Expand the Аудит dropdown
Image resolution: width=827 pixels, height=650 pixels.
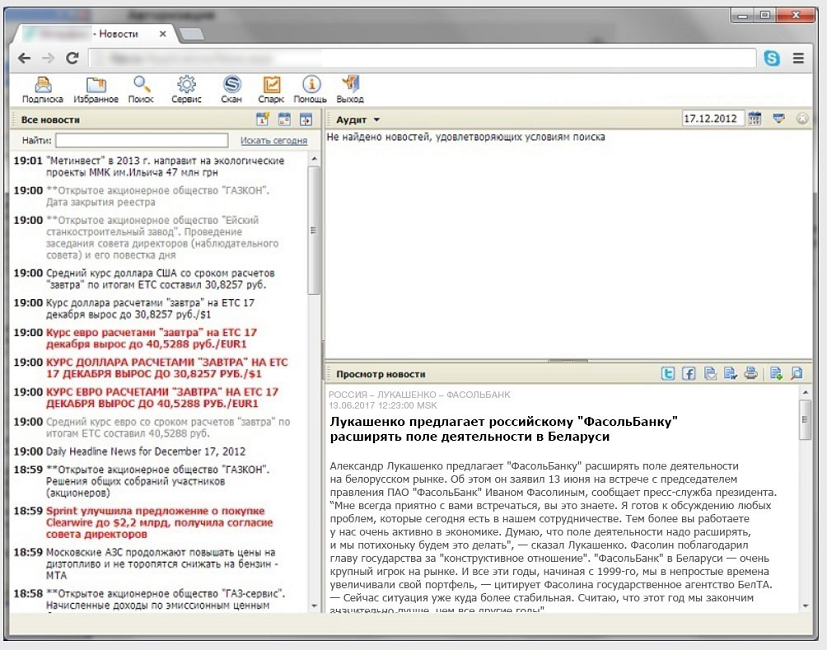(376, 120)
